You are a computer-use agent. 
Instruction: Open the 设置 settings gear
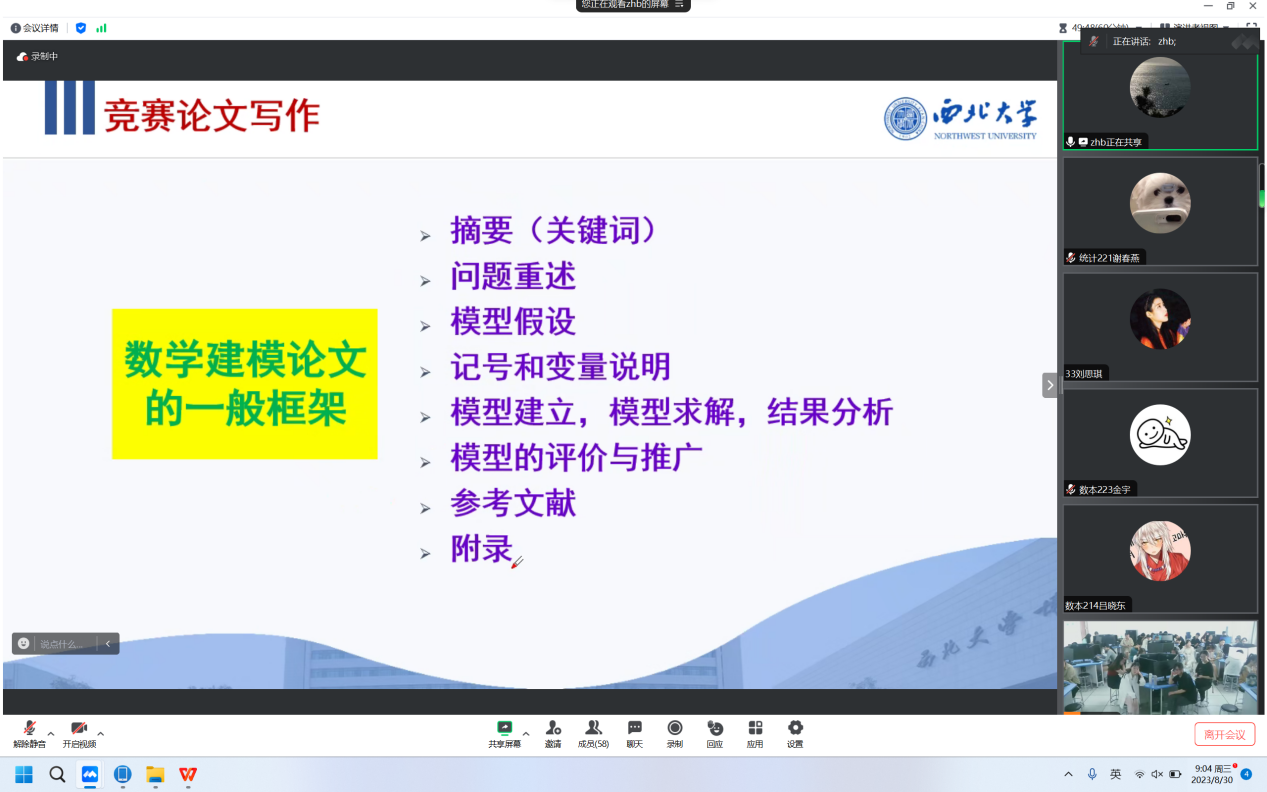[795, 733]
